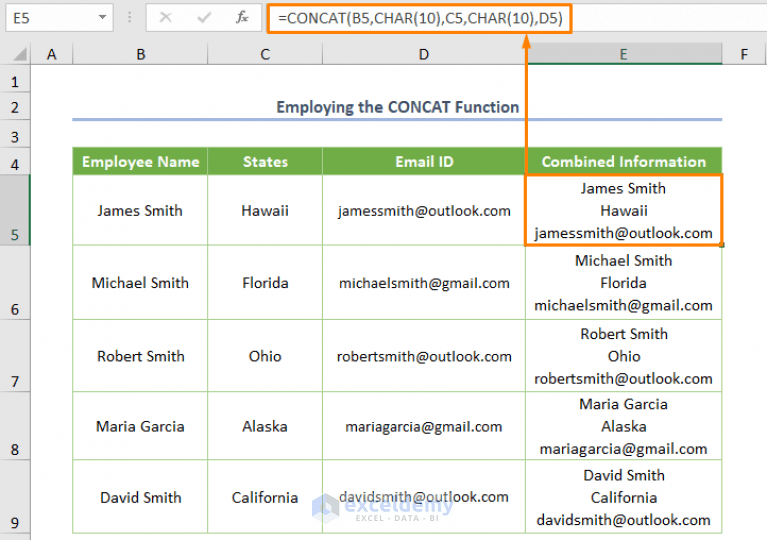Select column D header

coord(424,54)
